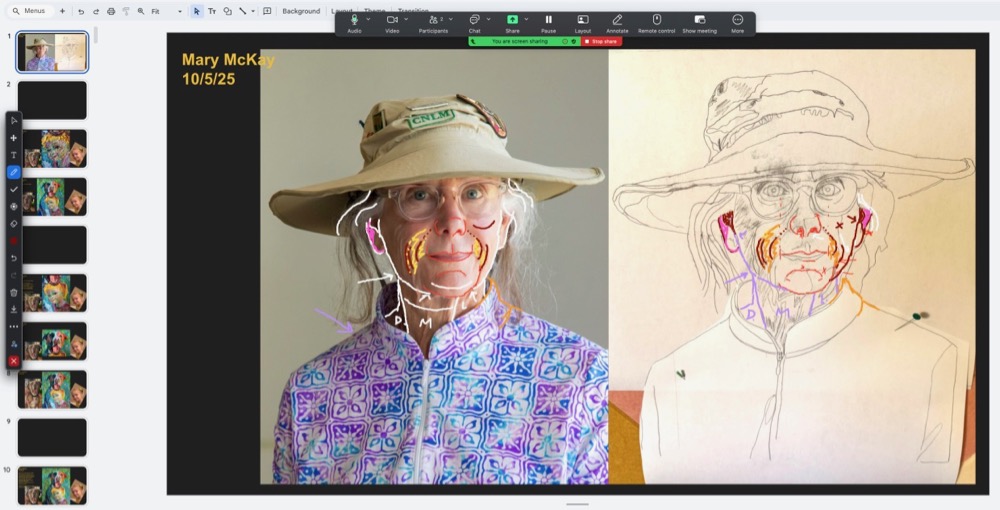Choose the pen draw annotation tool
1000x510 pixels.
pyautogui.click(x=13, y=172)
